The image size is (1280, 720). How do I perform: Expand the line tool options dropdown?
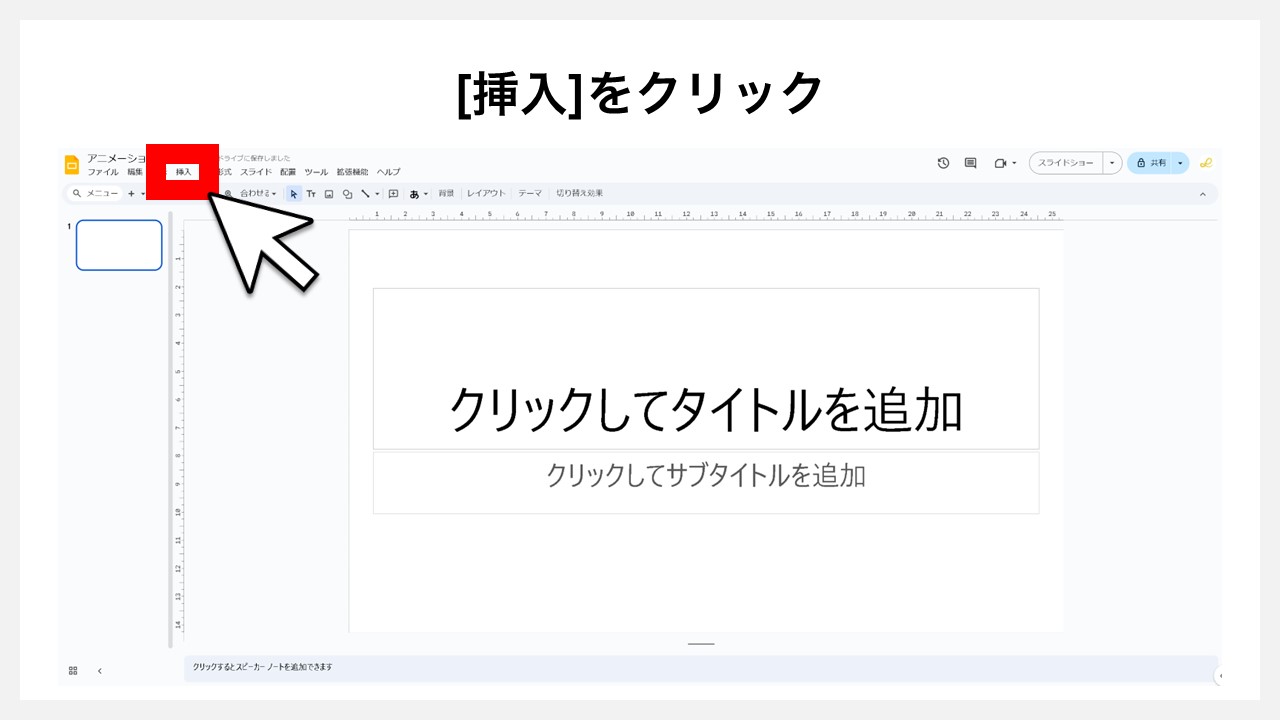click(x=378, y=193)
